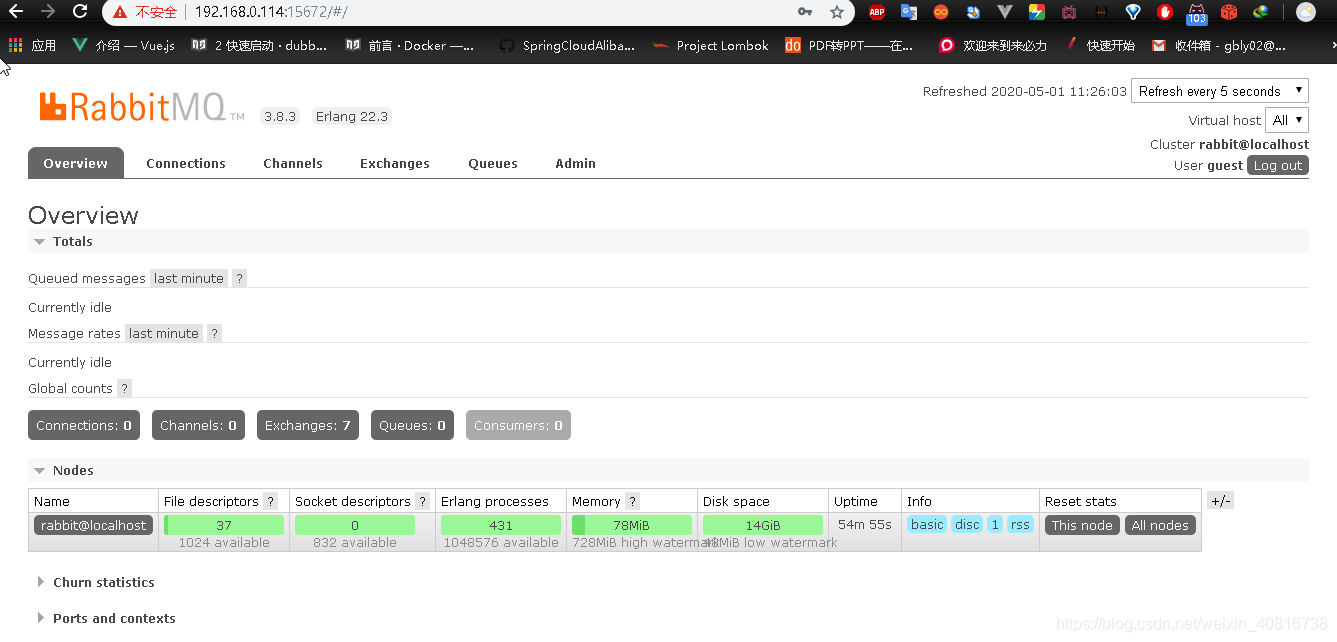Switch to the Overview tab
1337x642 pixels.
click(x=76, y=163)
